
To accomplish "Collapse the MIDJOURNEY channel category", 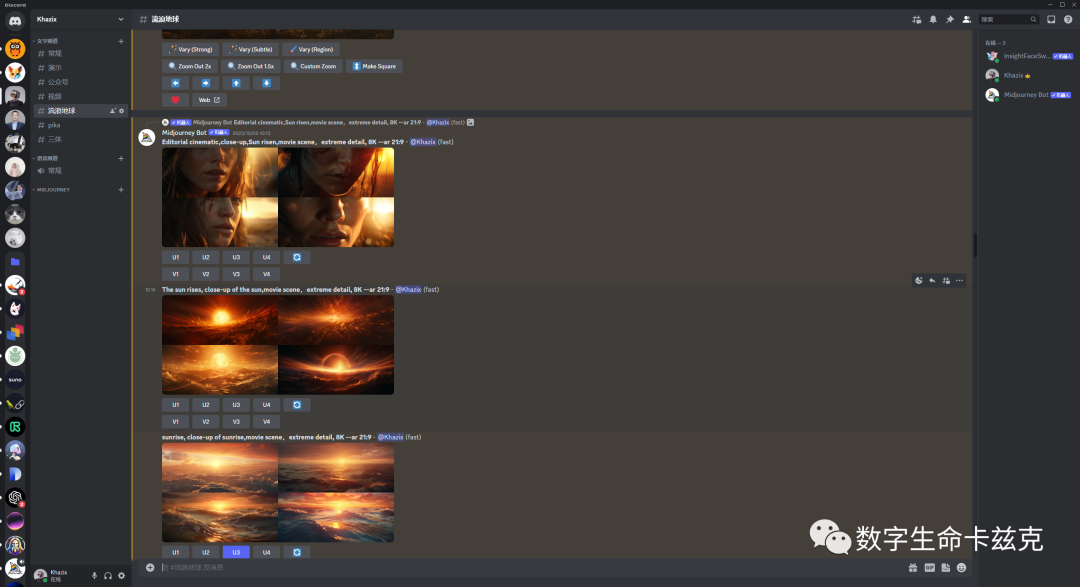I will [x=54, y=189].
